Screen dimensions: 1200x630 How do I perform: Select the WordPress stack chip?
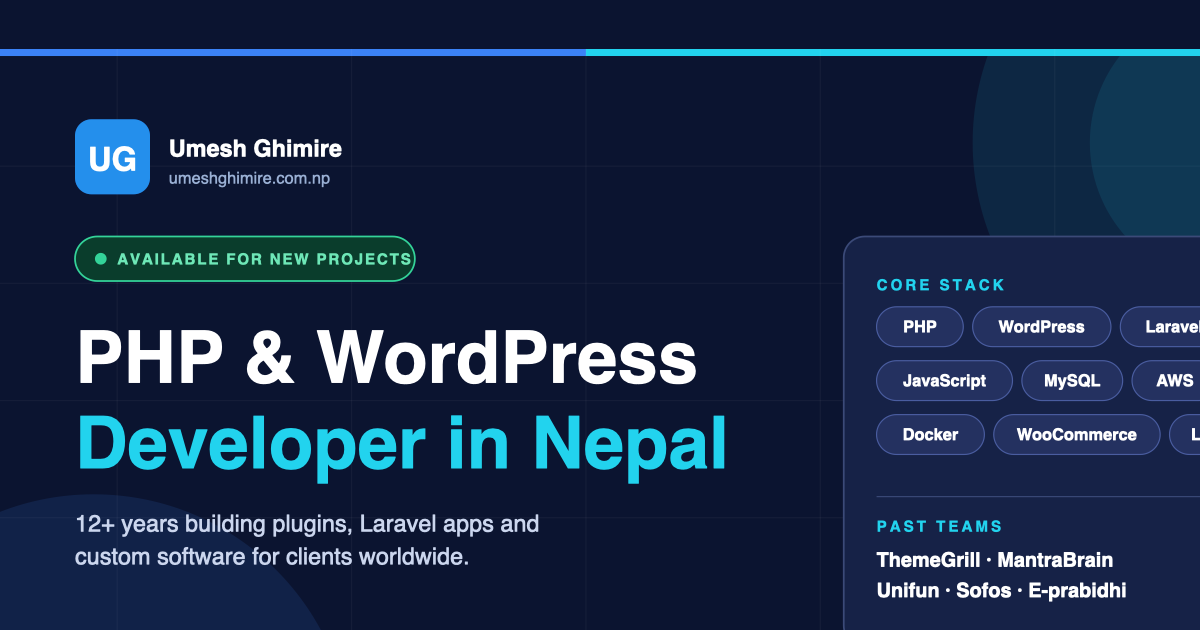(x=1041, y=327)
